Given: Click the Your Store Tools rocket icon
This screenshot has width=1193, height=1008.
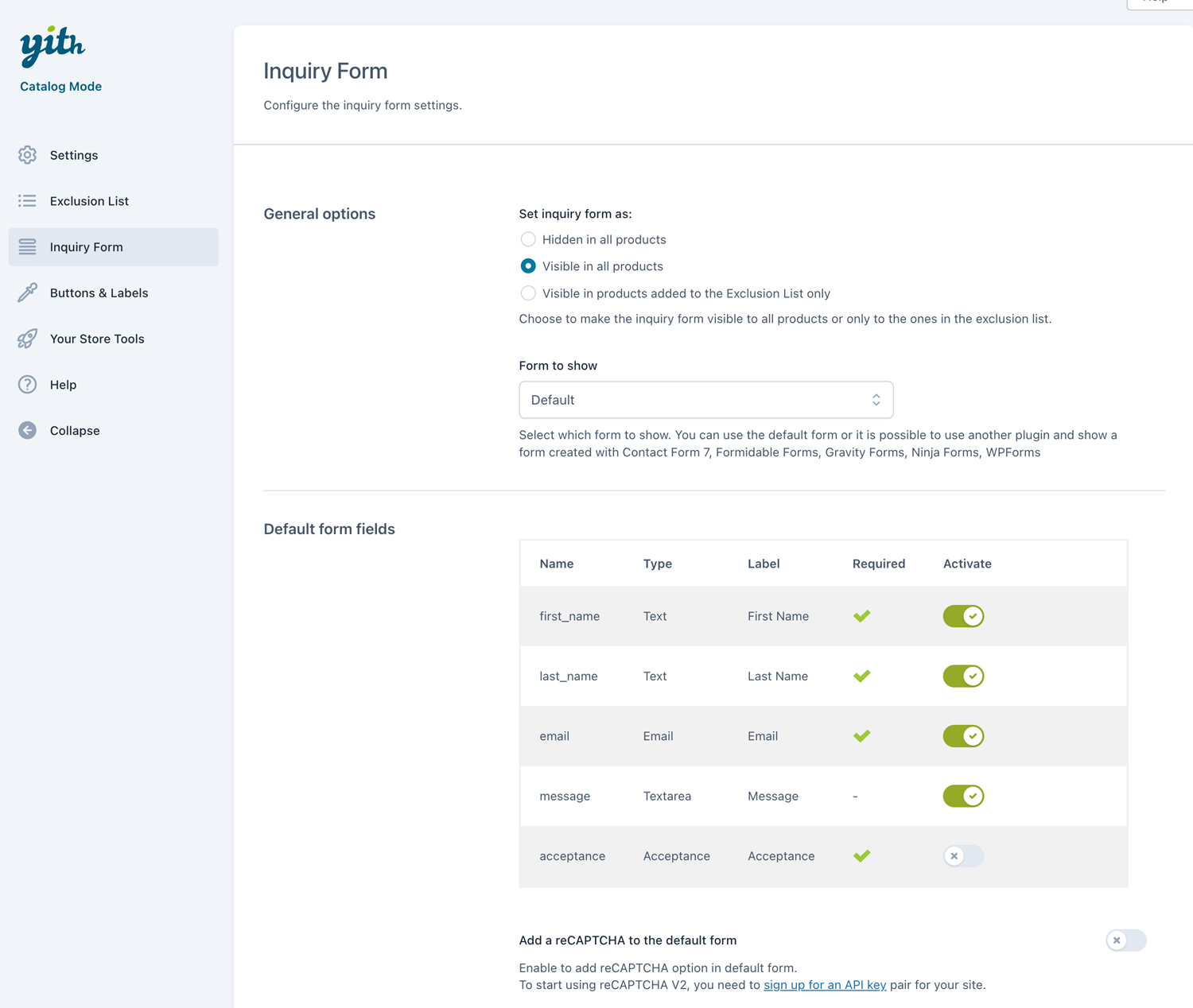Looking at the screenshot, I should [28, 339].
